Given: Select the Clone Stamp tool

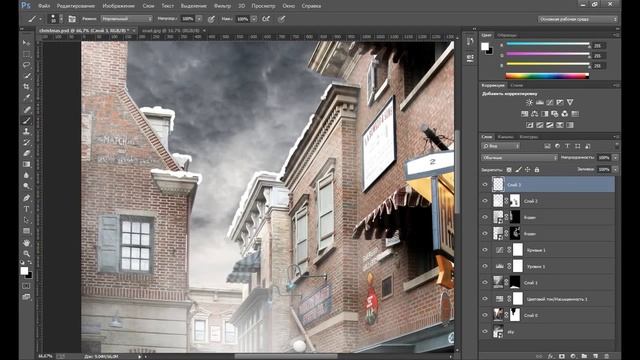Looking at the screenshot, I should coord(27,131).
